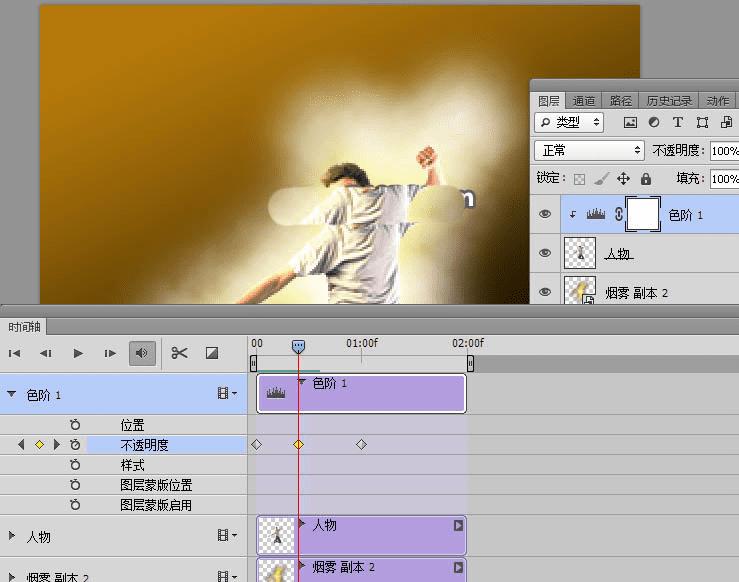
Task: Filter layers by smart object icon
Action: [x=726, y=123]
